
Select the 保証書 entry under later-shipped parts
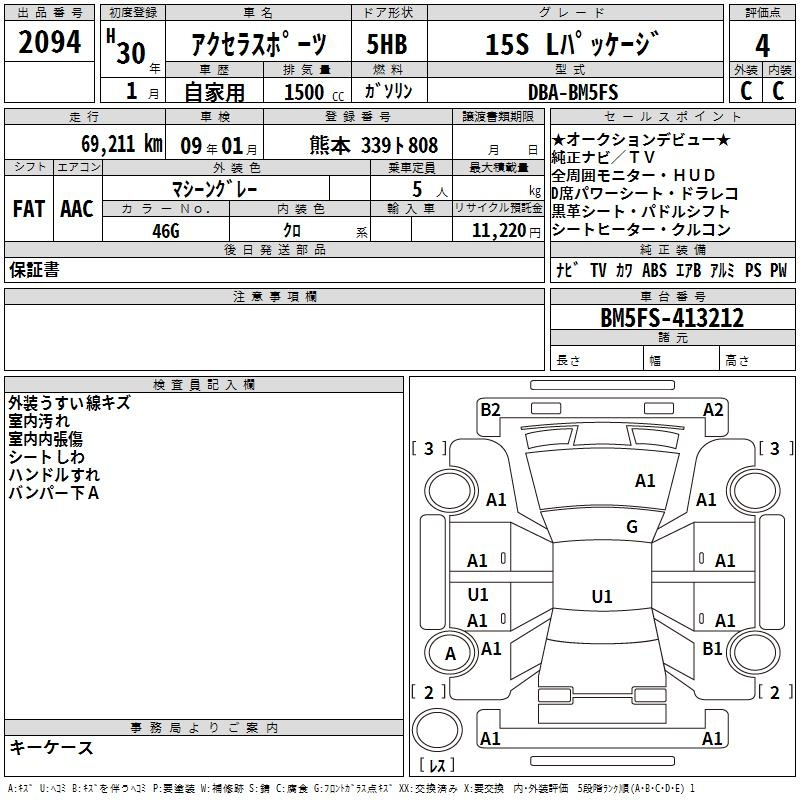tap(34, 270)
